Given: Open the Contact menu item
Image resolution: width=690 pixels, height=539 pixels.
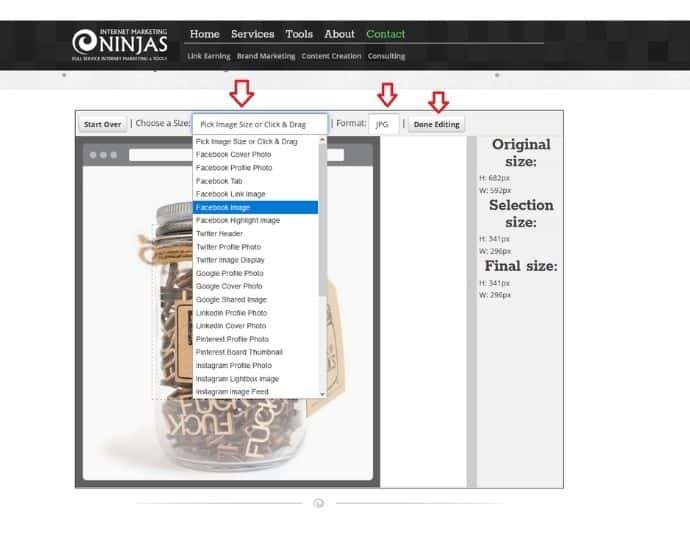Looking at the screenshot, I should point(385,34).
